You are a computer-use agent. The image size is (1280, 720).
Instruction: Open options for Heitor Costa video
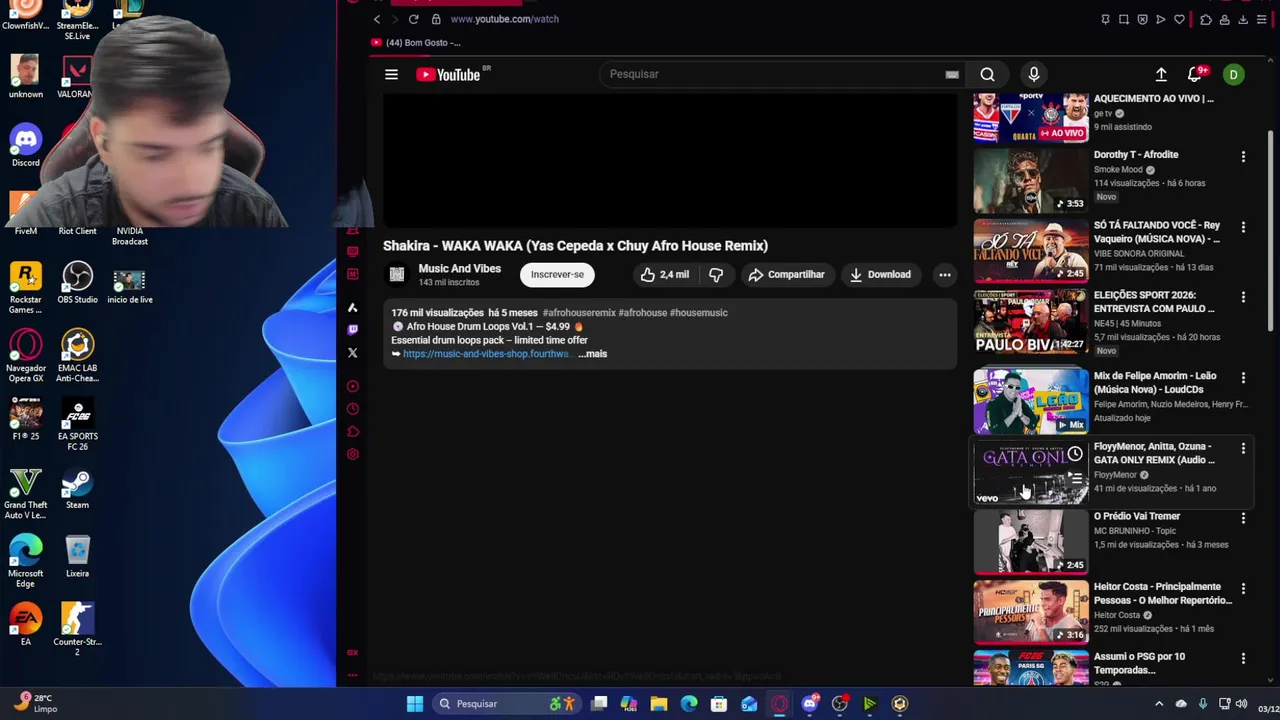(1243, 589)
